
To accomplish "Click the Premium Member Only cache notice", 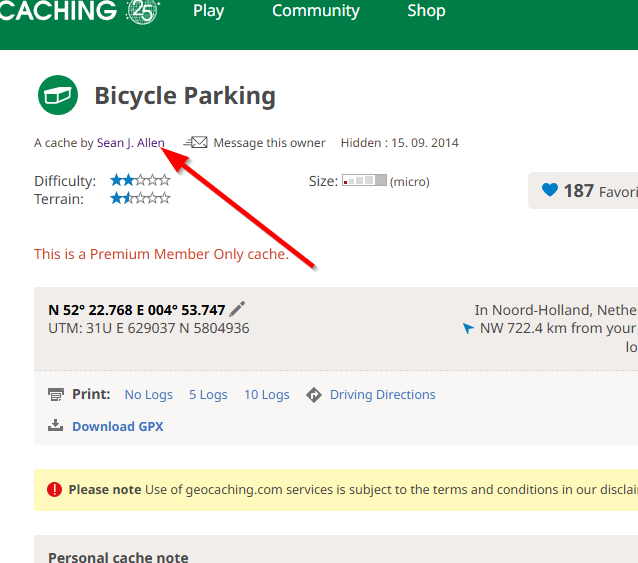I will [x=162, y=254].
